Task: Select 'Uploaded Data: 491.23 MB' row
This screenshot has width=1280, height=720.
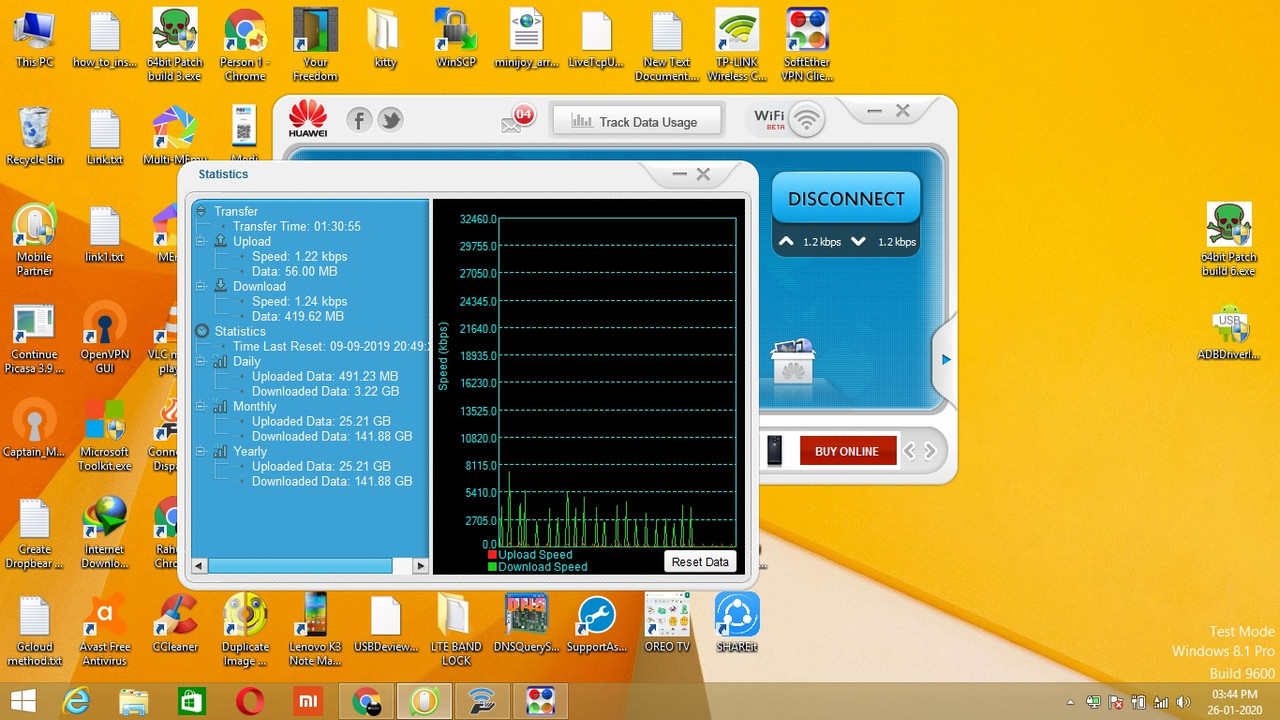Action: click(x=325, y=376)
